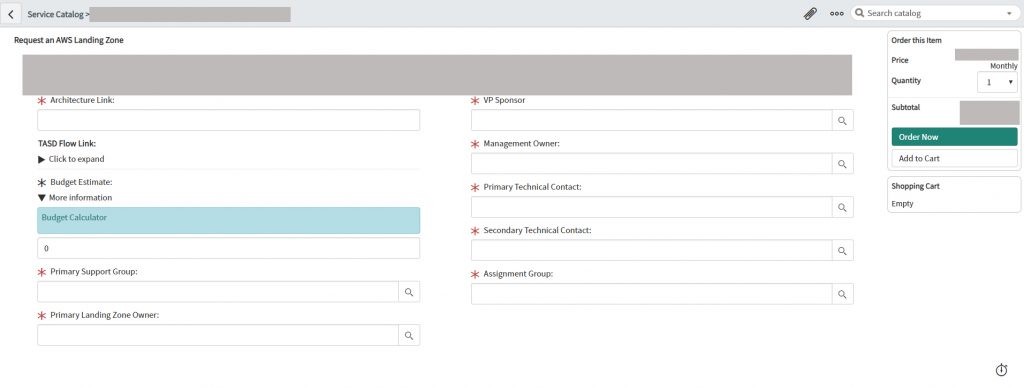The width and height of the screenshot is (1024, 388).
Task: Click the Order Now button
Action: click(x=954, y=137)
